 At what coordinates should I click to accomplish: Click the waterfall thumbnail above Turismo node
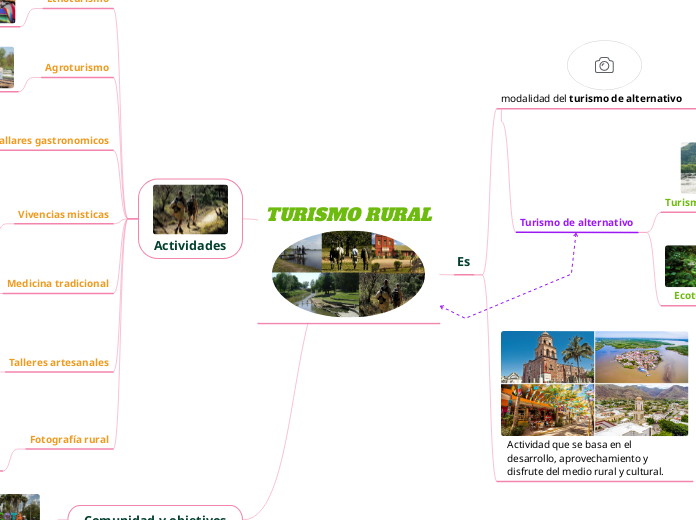click(688, 168)
